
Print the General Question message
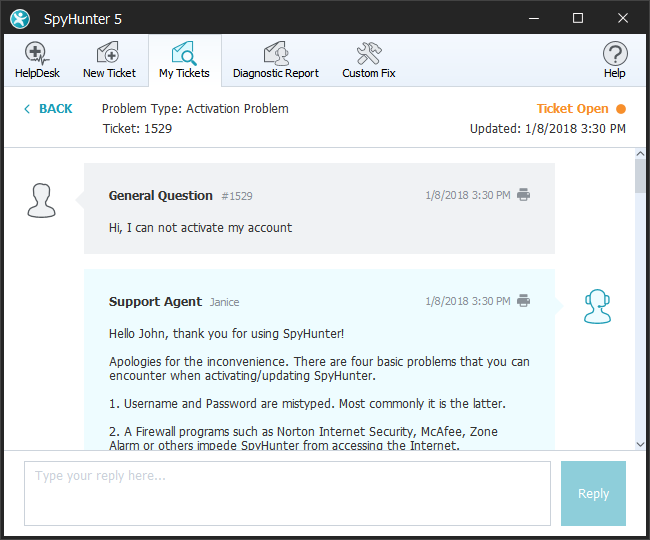(523, 195)
